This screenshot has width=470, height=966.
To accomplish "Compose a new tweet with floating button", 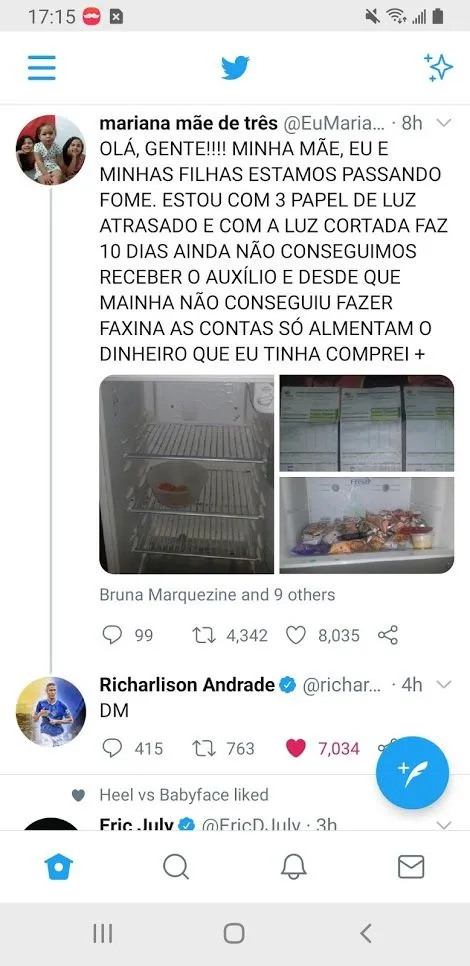I will pos(413,773).
